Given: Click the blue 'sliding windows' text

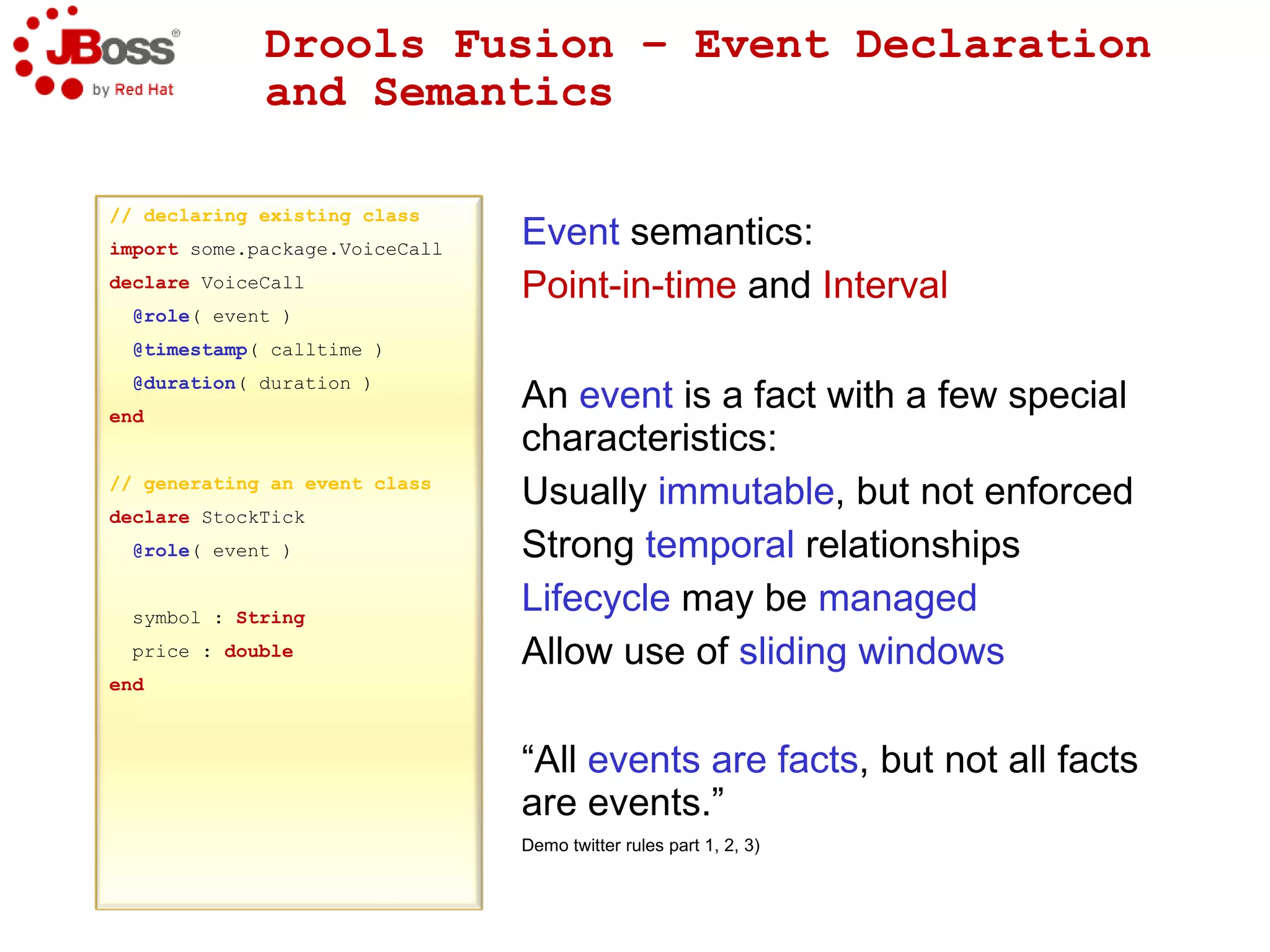Looking at the screenshot, I should [871, 651].
